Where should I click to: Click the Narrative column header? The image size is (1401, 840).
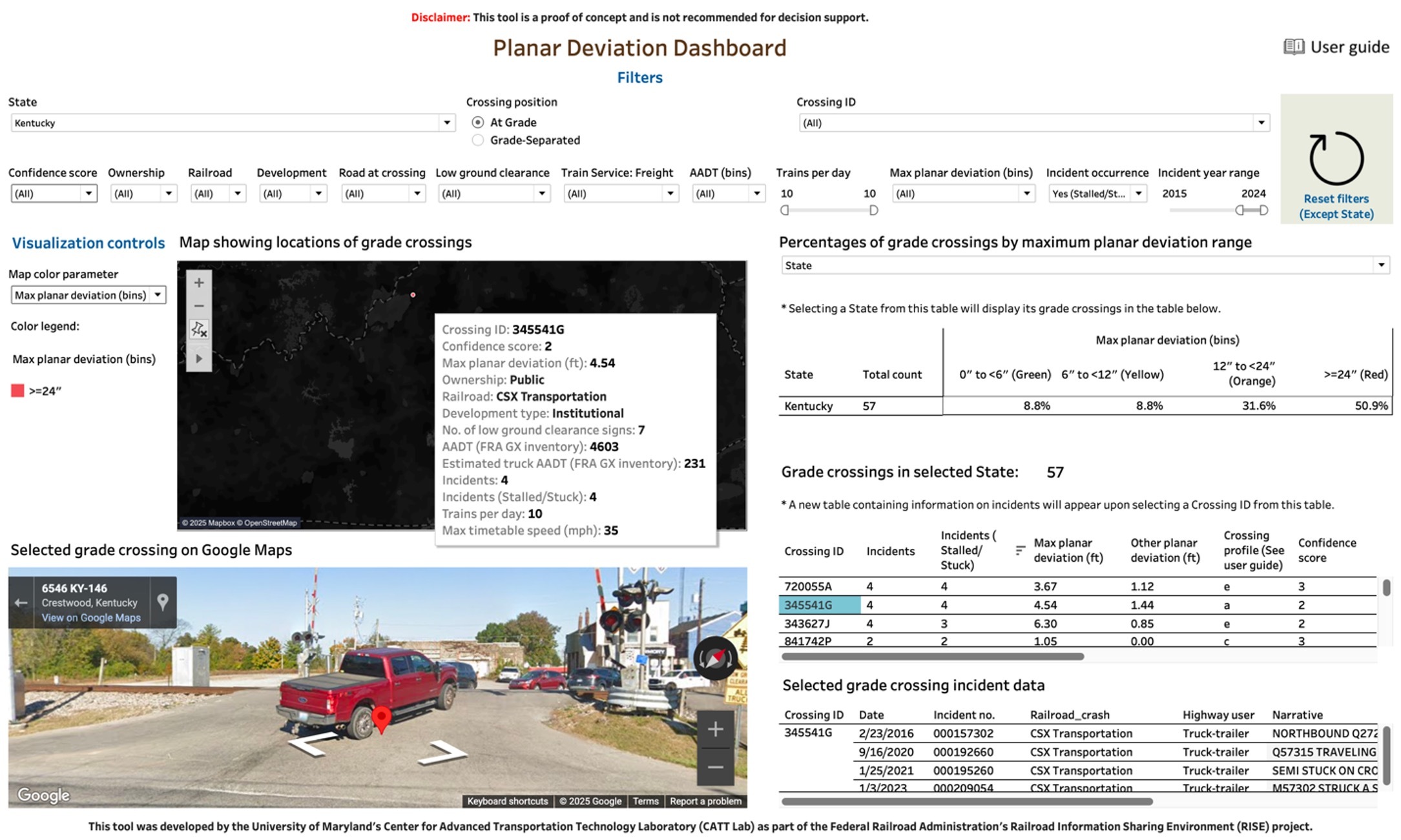coord(1297,715)
